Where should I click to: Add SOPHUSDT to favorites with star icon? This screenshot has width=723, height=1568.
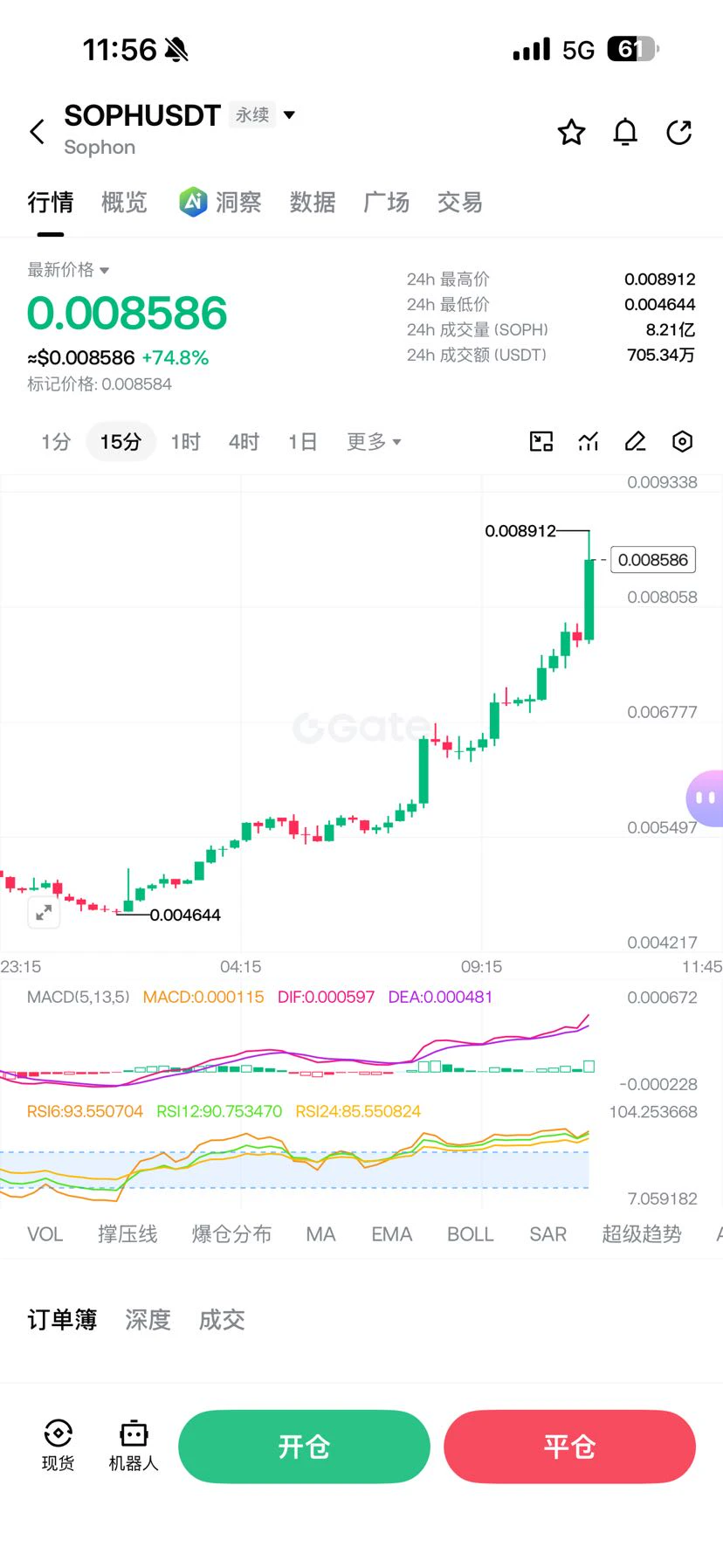coord(571,133)
